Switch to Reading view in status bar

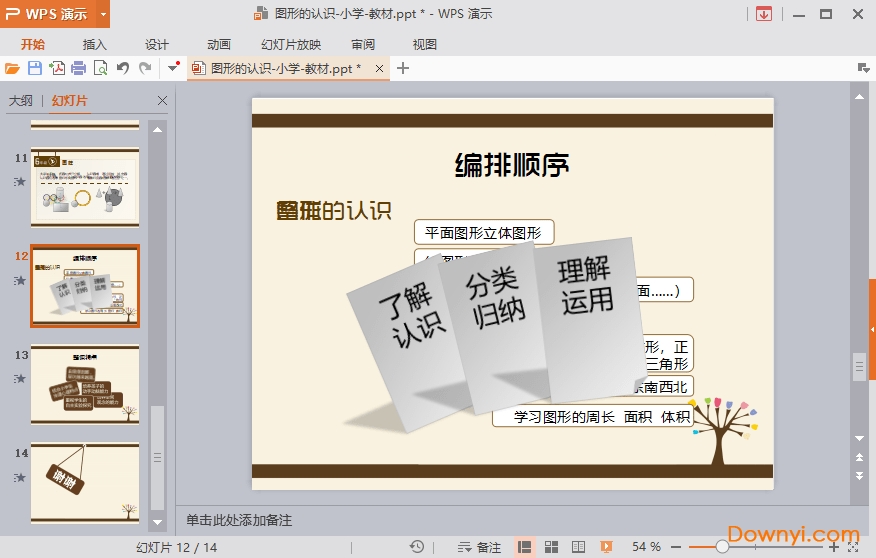[578, 547]
